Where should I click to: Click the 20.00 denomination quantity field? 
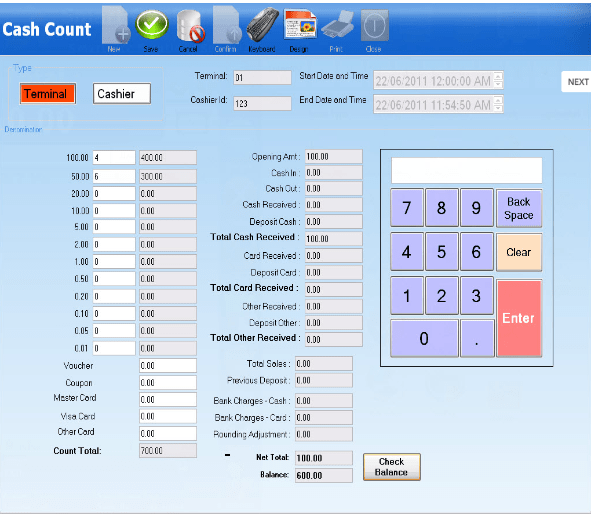[x=114, y=194]
